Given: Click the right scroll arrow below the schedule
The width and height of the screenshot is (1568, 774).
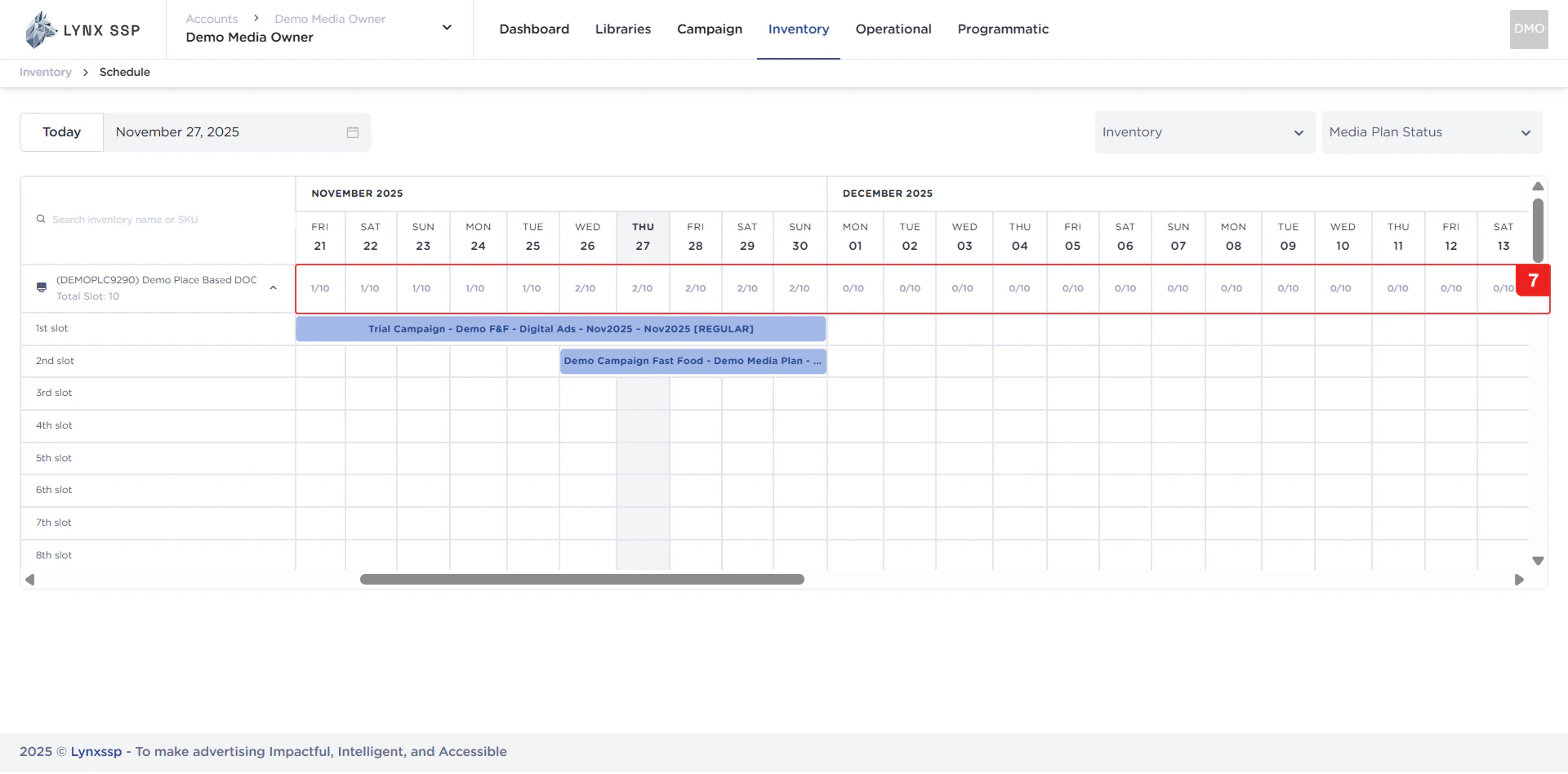Looking at the screenshot, I should (1521, 580).
